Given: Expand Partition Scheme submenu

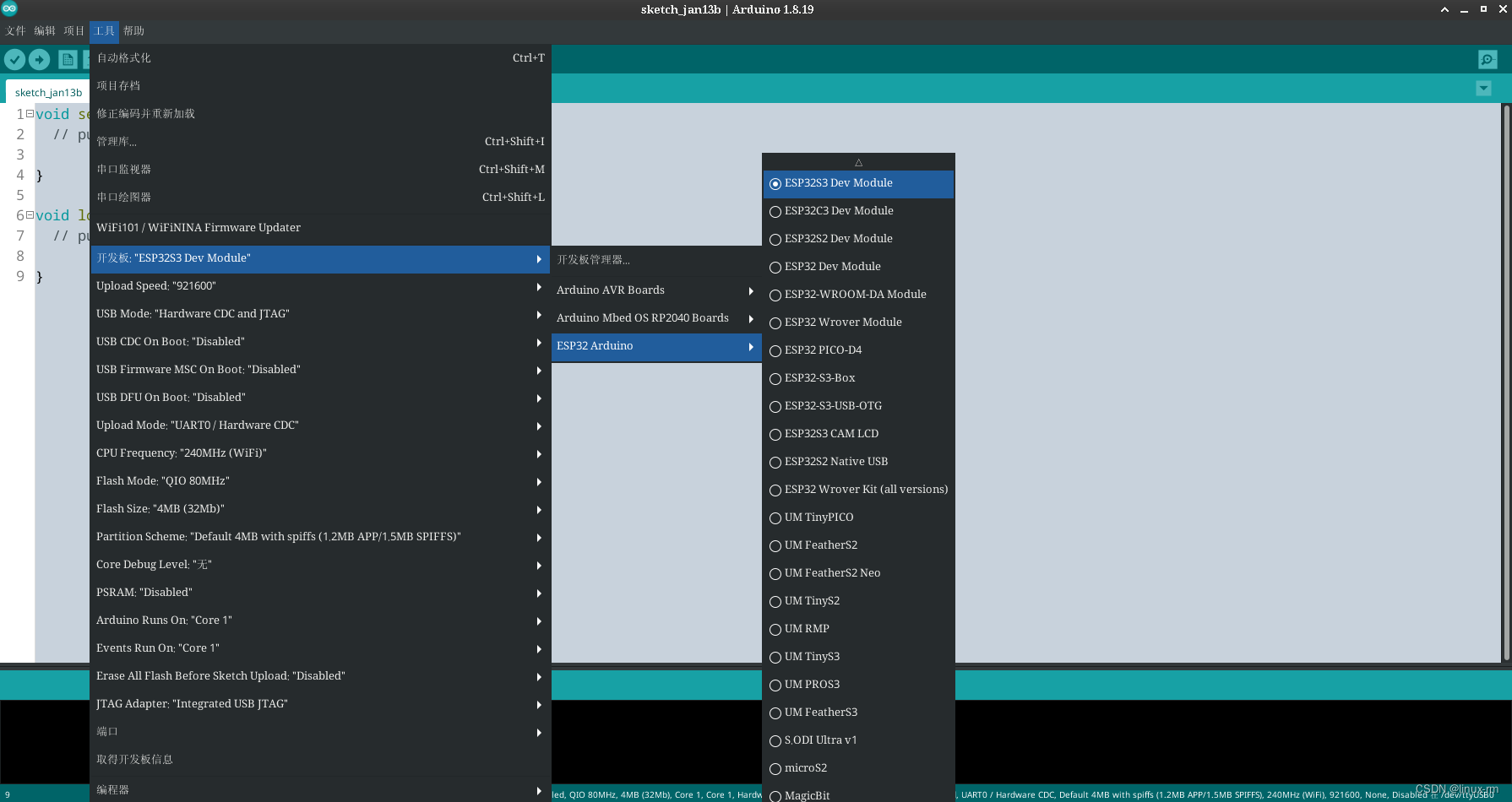Looking at the screenshot, I should [320, 537].
